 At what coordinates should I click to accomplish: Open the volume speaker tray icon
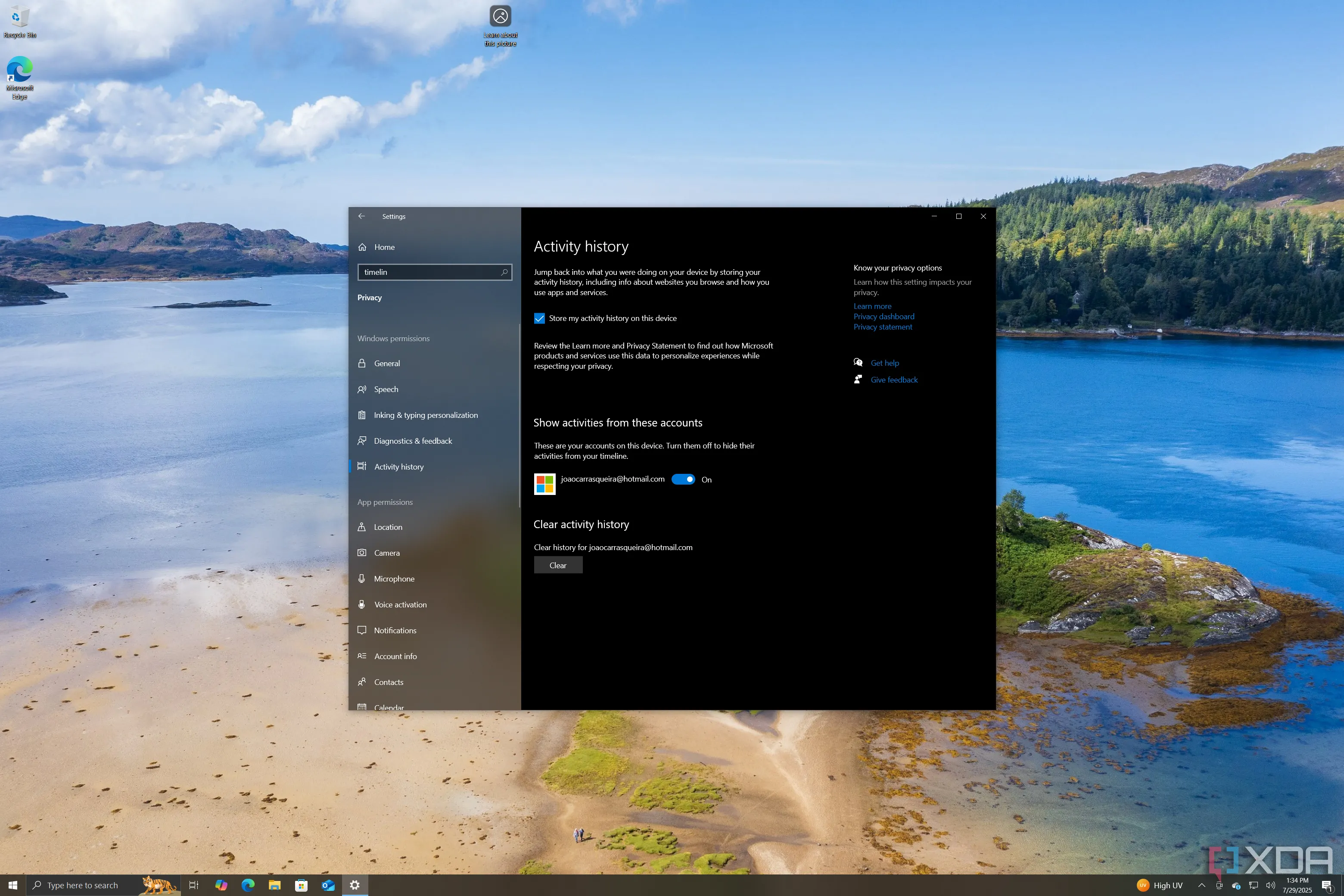[x=1270, y=885]
